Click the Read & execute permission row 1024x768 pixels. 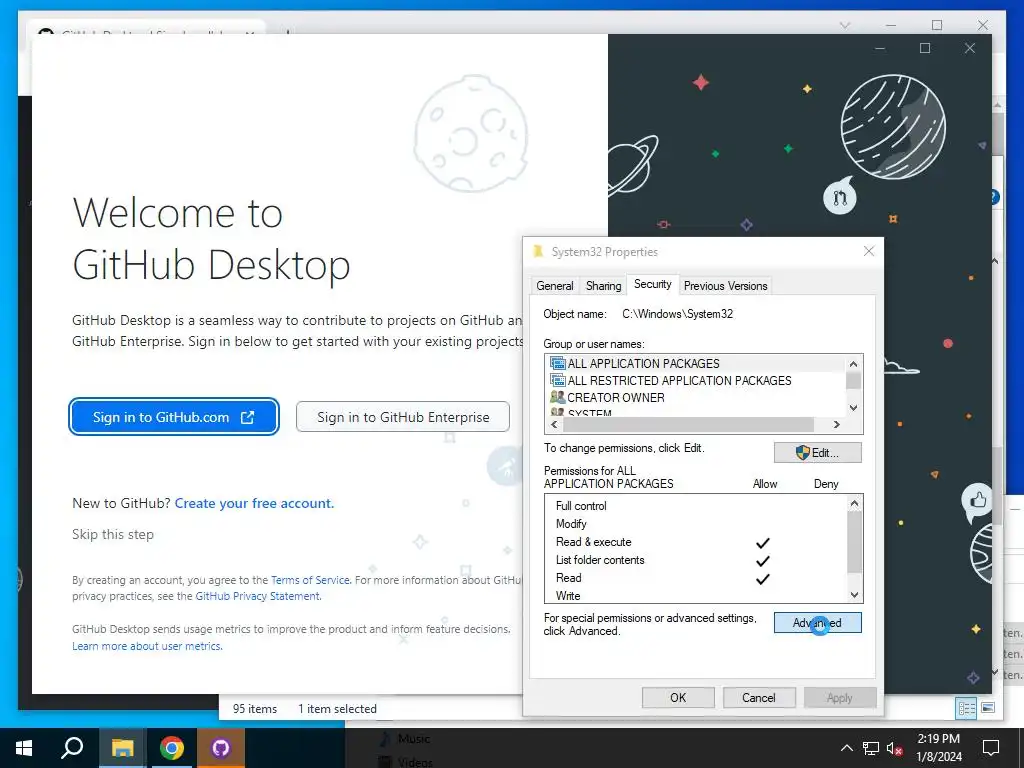click(696, 542)
